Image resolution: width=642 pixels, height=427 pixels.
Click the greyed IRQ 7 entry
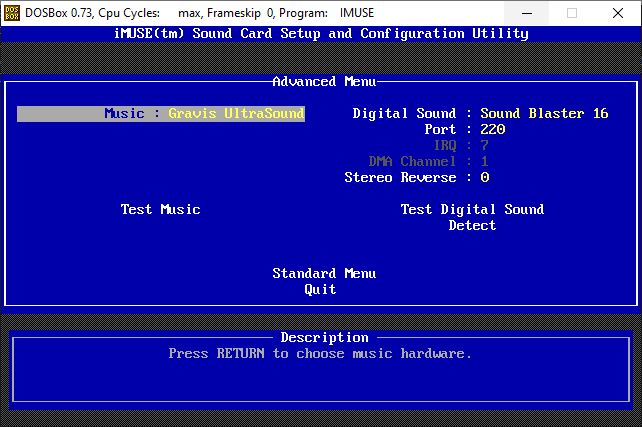[x=461, y=145]
